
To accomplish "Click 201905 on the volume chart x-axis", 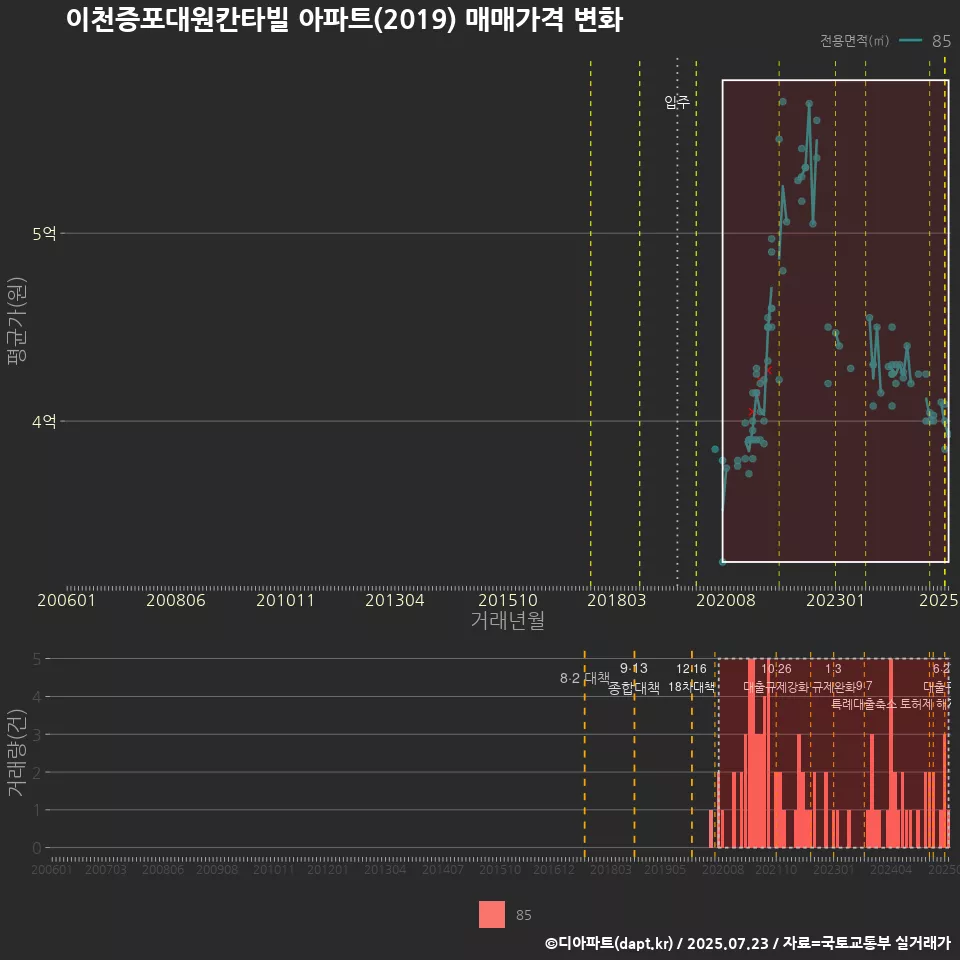I will 665,869.
